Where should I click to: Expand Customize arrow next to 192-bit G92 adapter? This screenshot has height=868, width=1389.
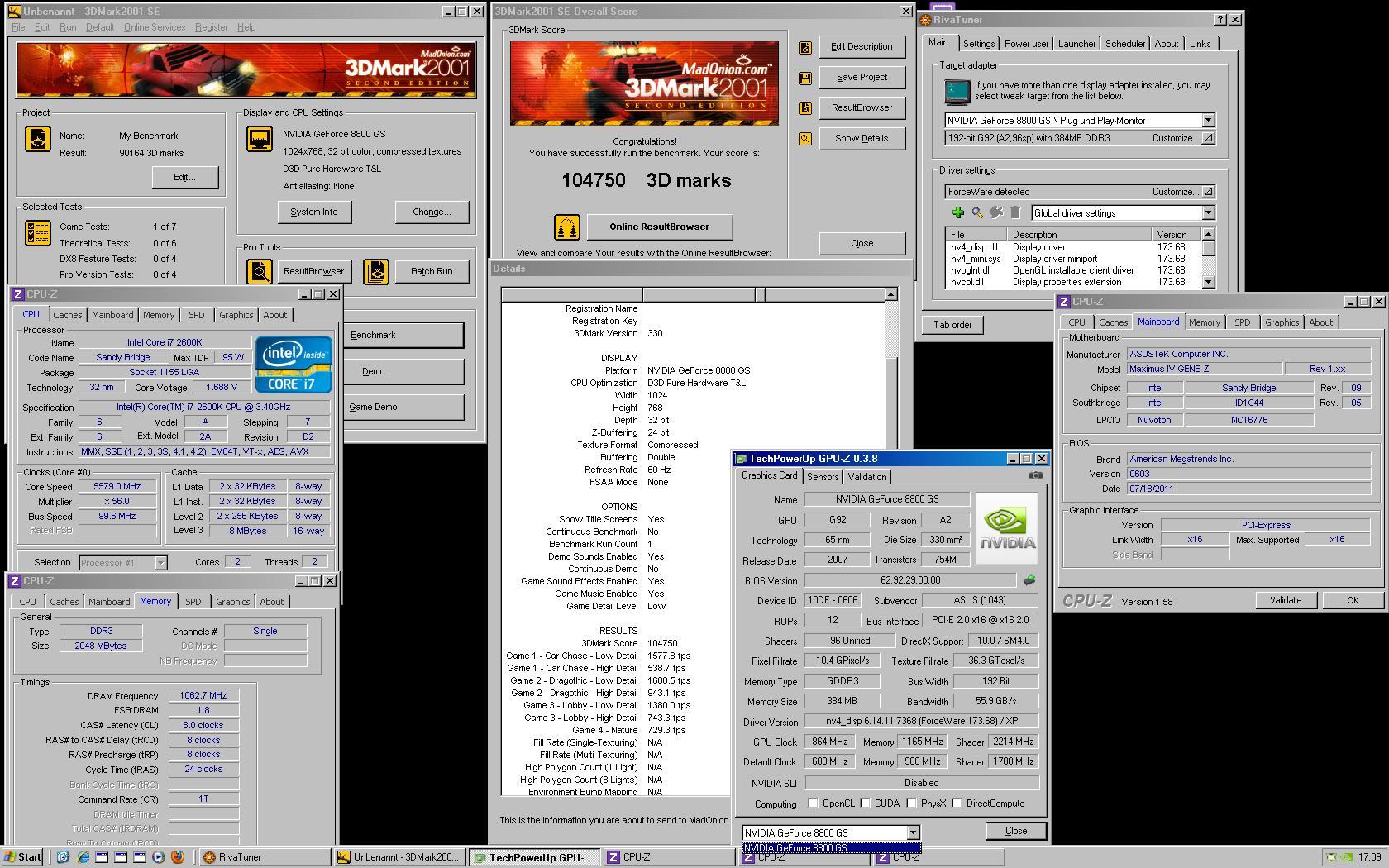(x=1208, y=139)
